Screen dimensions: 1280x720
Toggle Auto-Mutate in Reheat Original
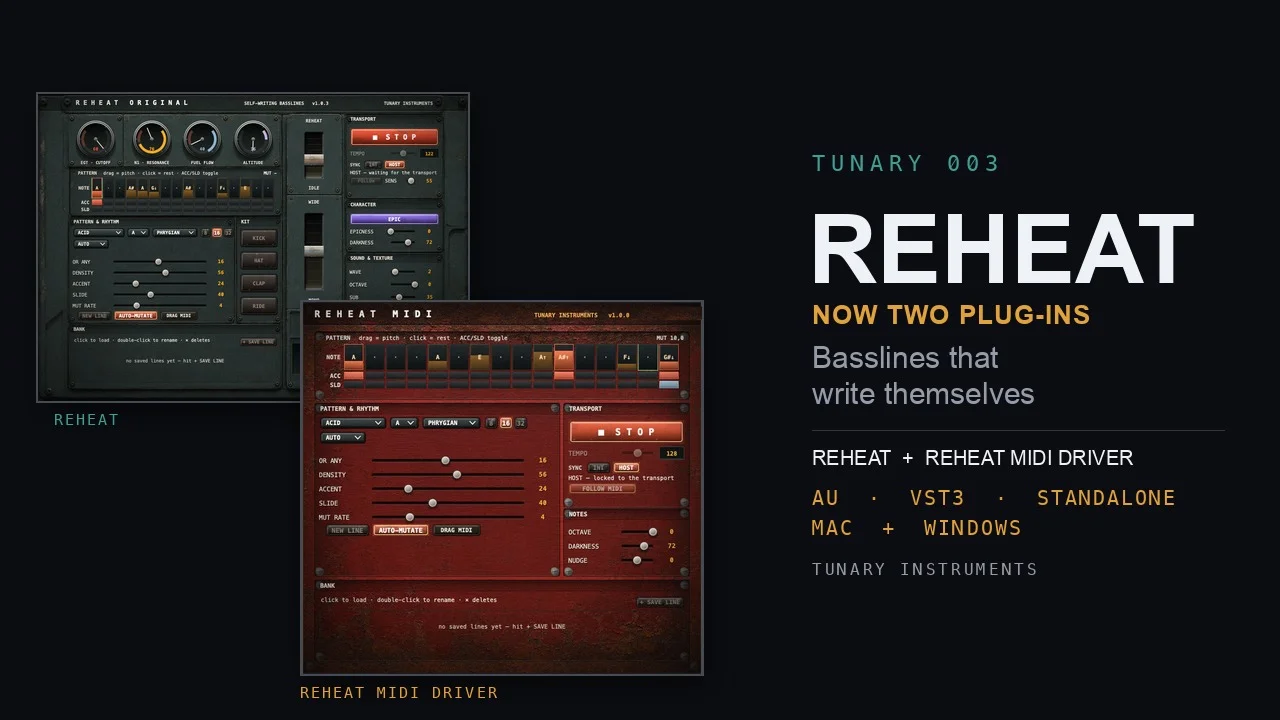pyautogui.click(x=136, y=316)
